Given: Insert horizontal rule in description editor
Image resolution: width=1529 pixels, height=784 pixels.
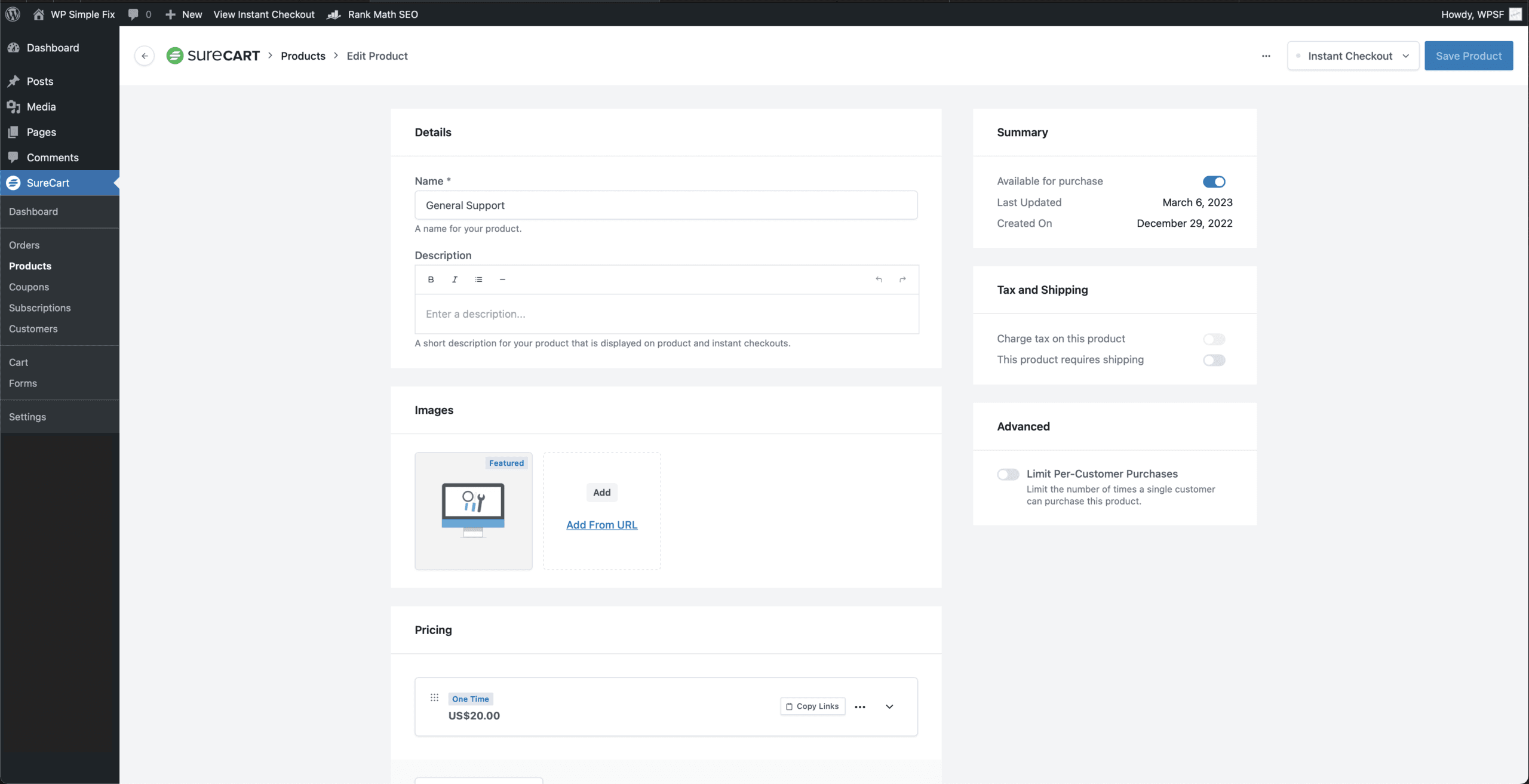Looking at the screenshot, I should point(502,279).
